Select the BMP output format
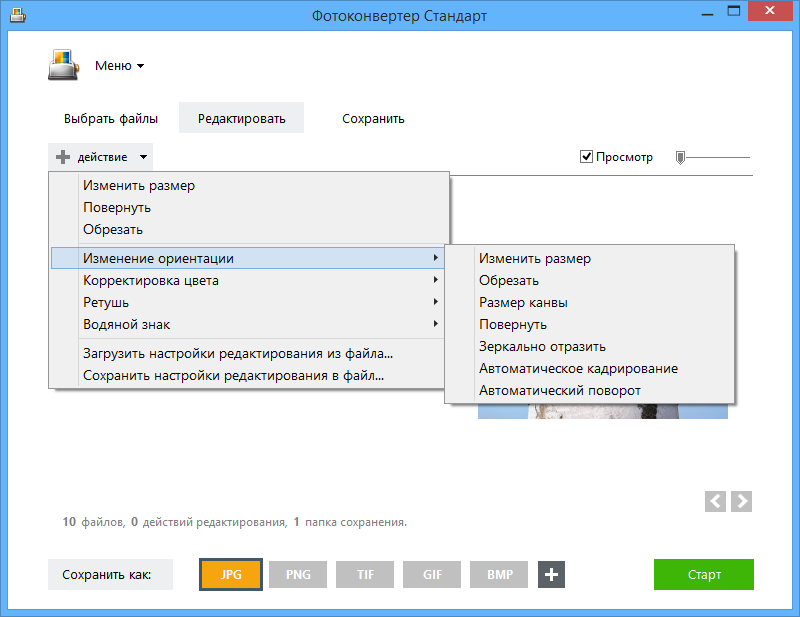The image size is (800, 617). (x=499, y=575)
